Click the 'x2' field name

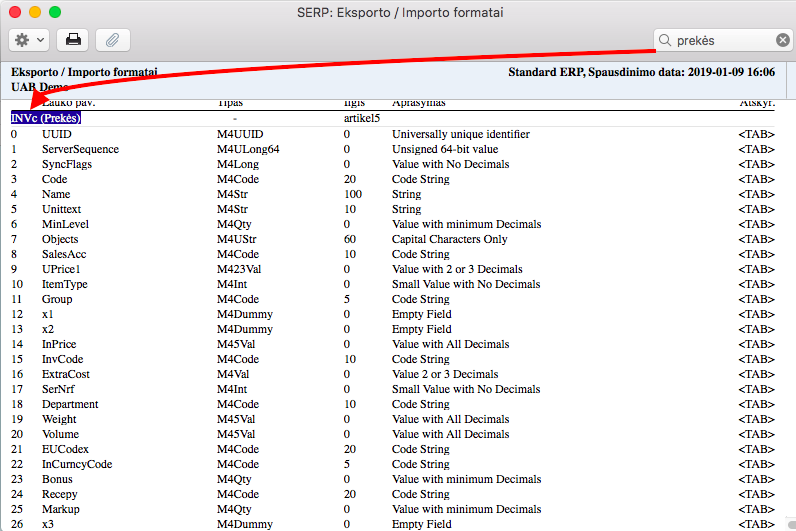pos(48,329)
